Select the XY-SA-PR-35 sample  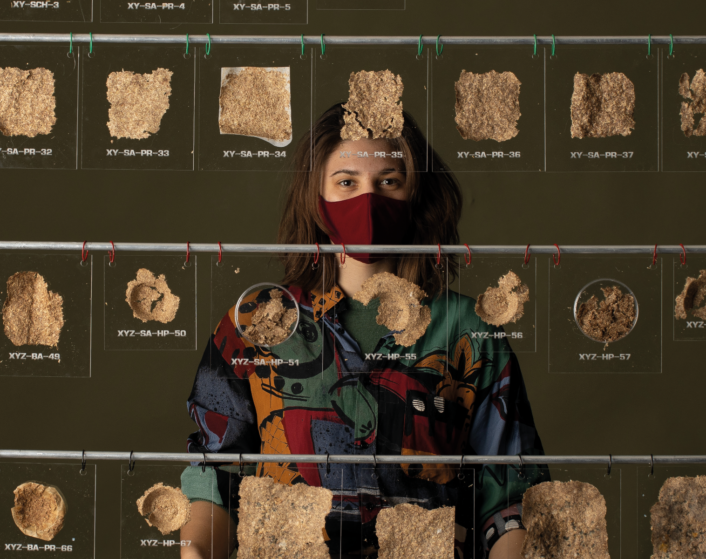(x=372, y=104)
